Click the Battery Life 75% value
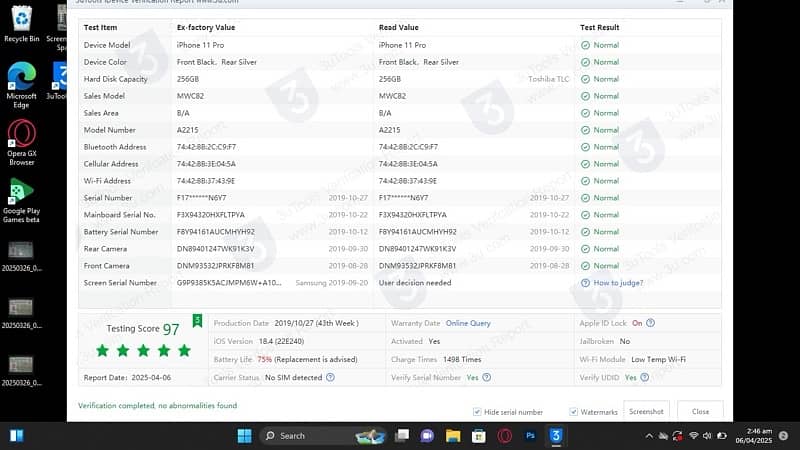Image resolution: width=800 pixels, height=450 pixels. (x=264, y=359)
